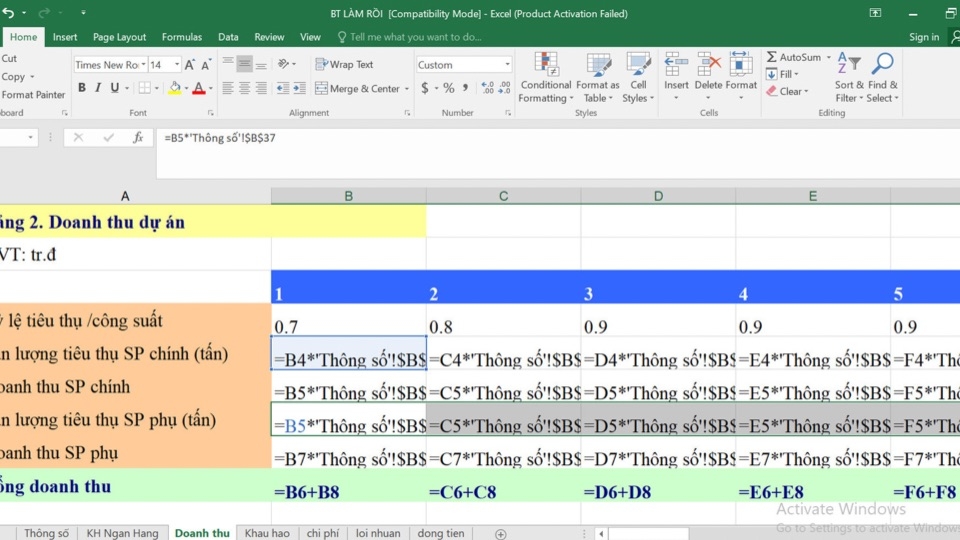
Task: Apply comma style
Action: pos(465,88)
